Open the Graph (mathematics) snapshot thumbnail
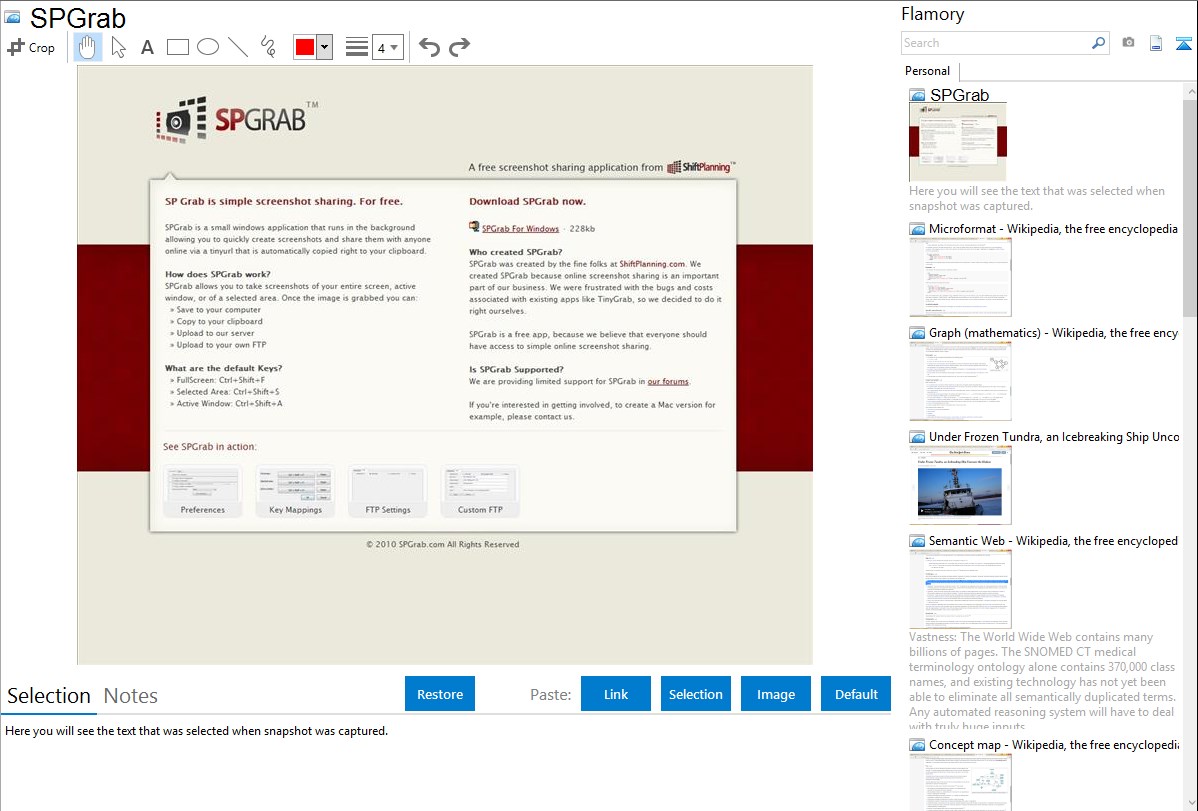1198x811 pixels. 960,381
